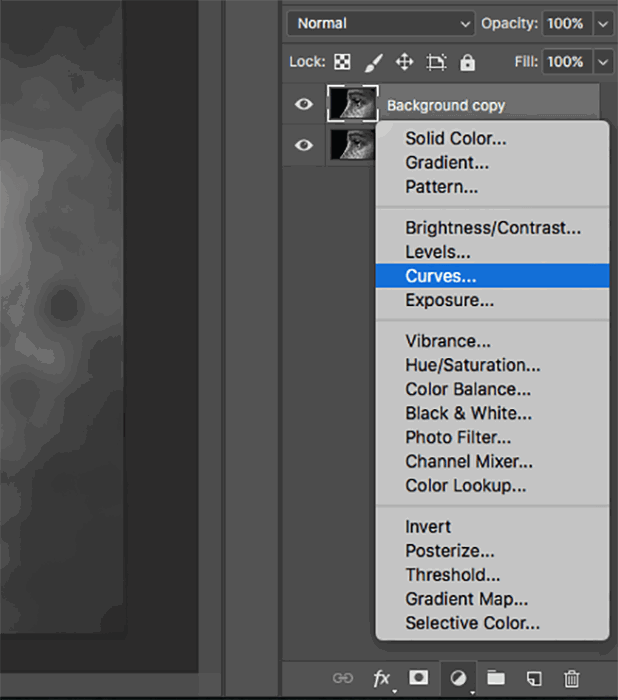Select Brightness/Contrast... adjustment
This screenshot has height=700, width=618.
point(493,228)
